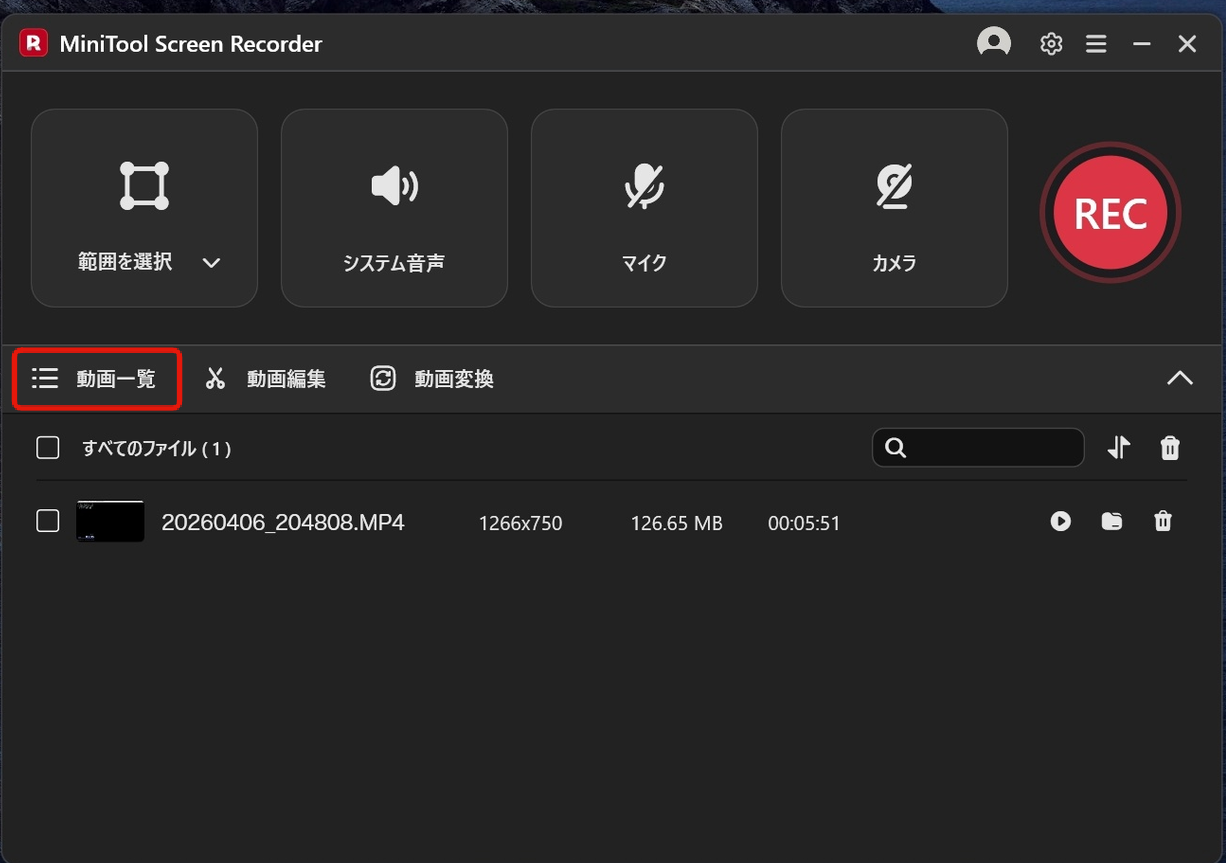Viewport: 1226px width, 863px height.
Task: Click the search field in the video list
Action: pyautogui.click(x=990, y=448)
